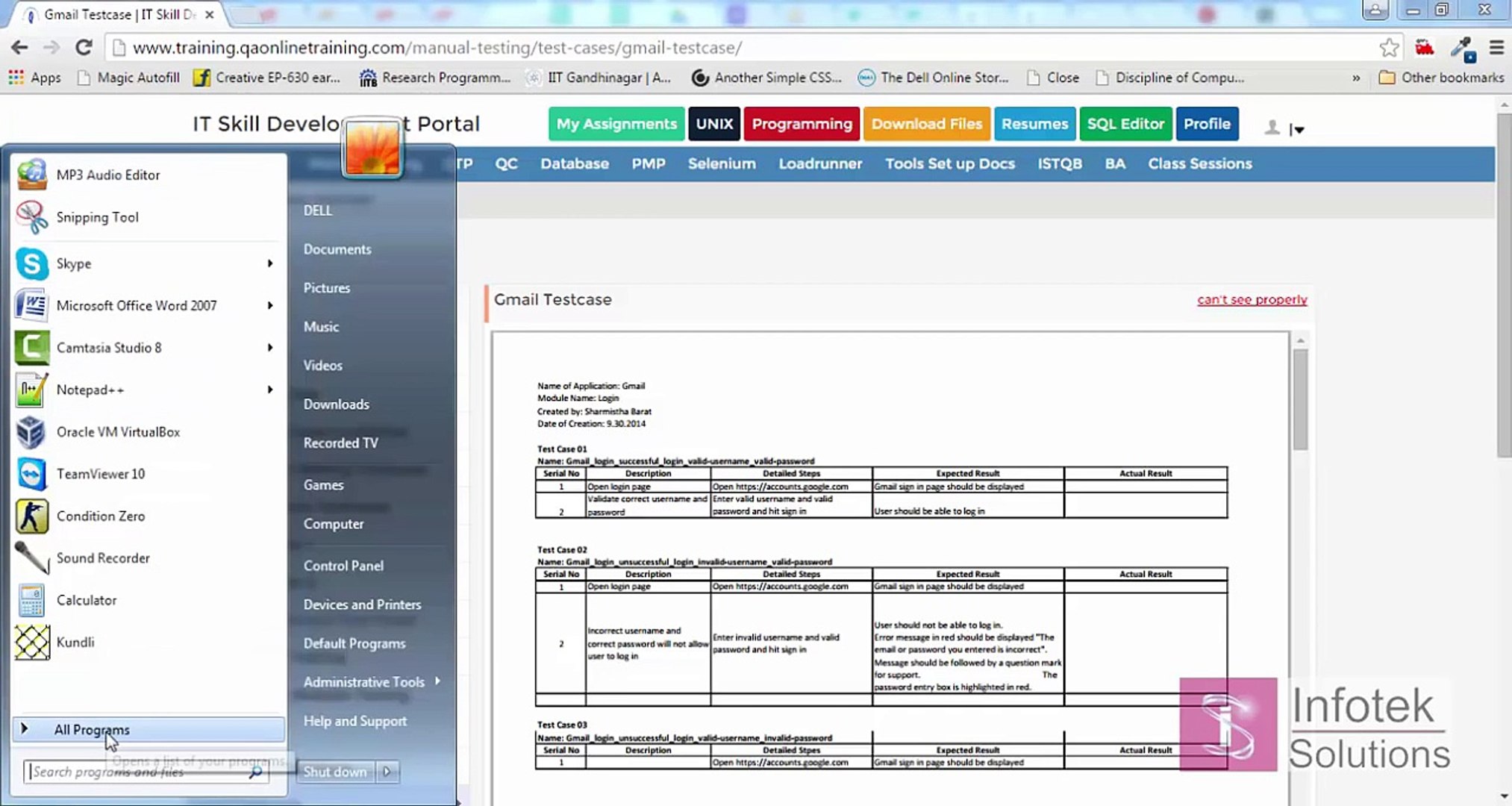Screen dimensions: 1512x806
Task: Click the browser address bar URL
Action: point(437,48)
